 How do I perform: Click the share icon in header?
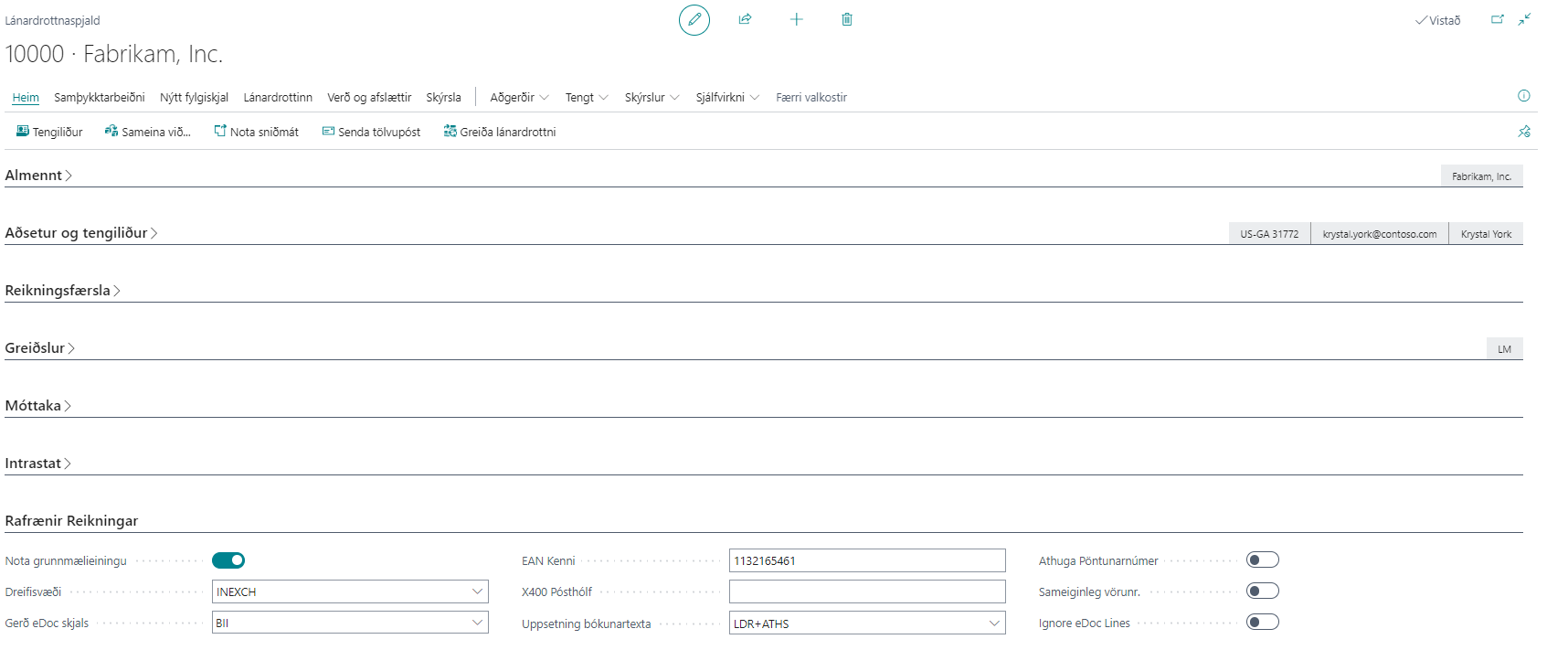pos(745,19)
